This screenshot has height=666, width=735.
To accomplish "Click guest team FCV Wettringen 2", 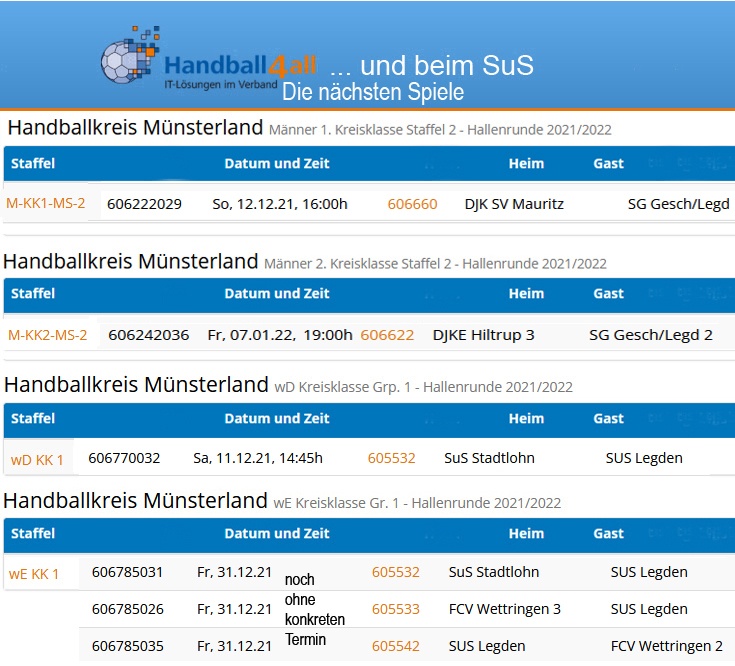I will click(667, 646).
